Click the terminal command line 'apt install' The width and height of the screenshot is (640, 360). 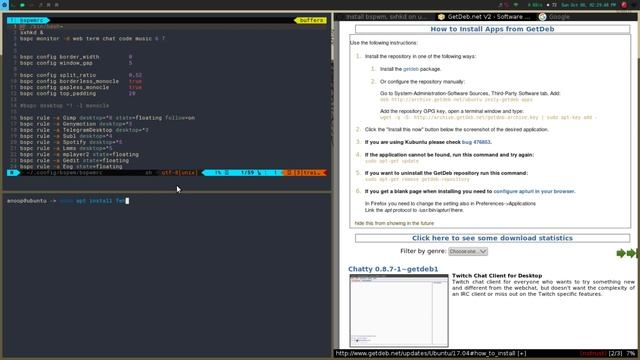[x=100, y=201]
